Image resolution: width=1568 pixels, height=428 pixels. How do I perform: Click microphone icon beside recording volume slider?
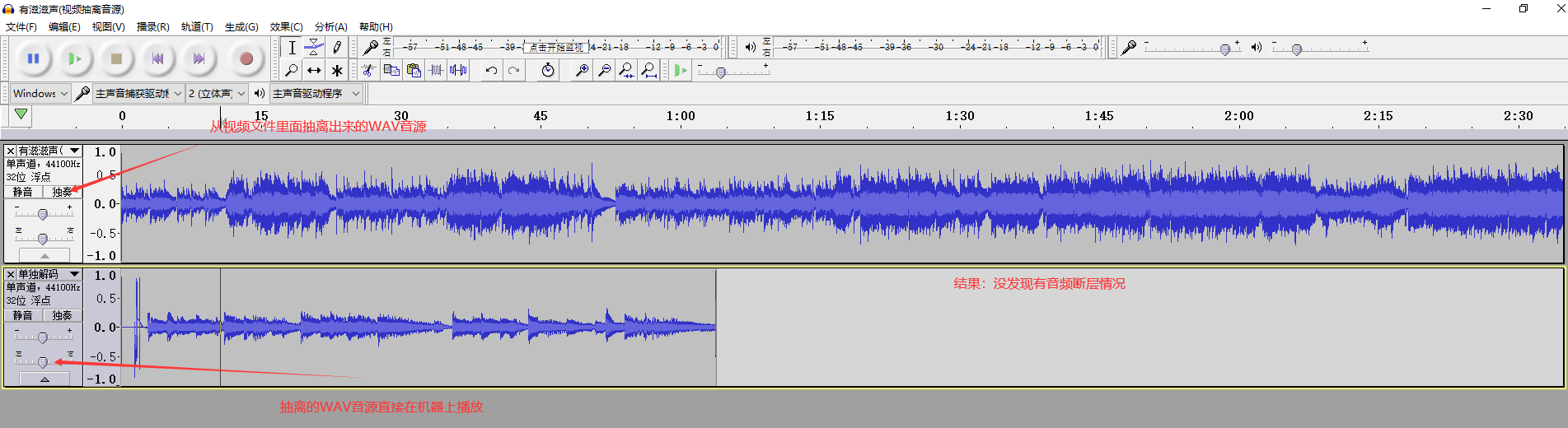pyautogui.click(x=1129, y=47)
